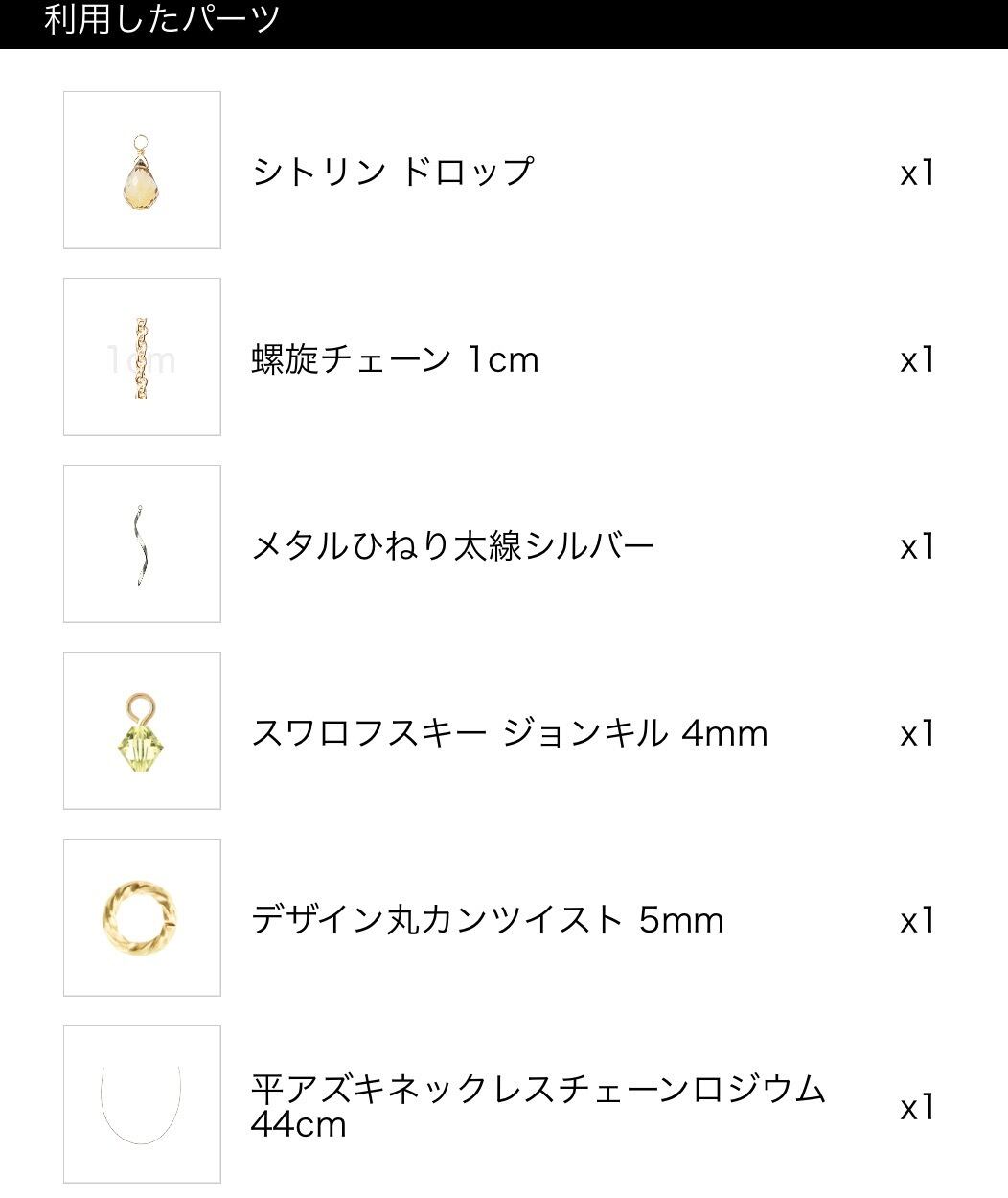Click the x1 quantity next to スワロフスキー ジョンキル
Viewport: 1008px width, 1198px height.
click(x=917, y=734)
